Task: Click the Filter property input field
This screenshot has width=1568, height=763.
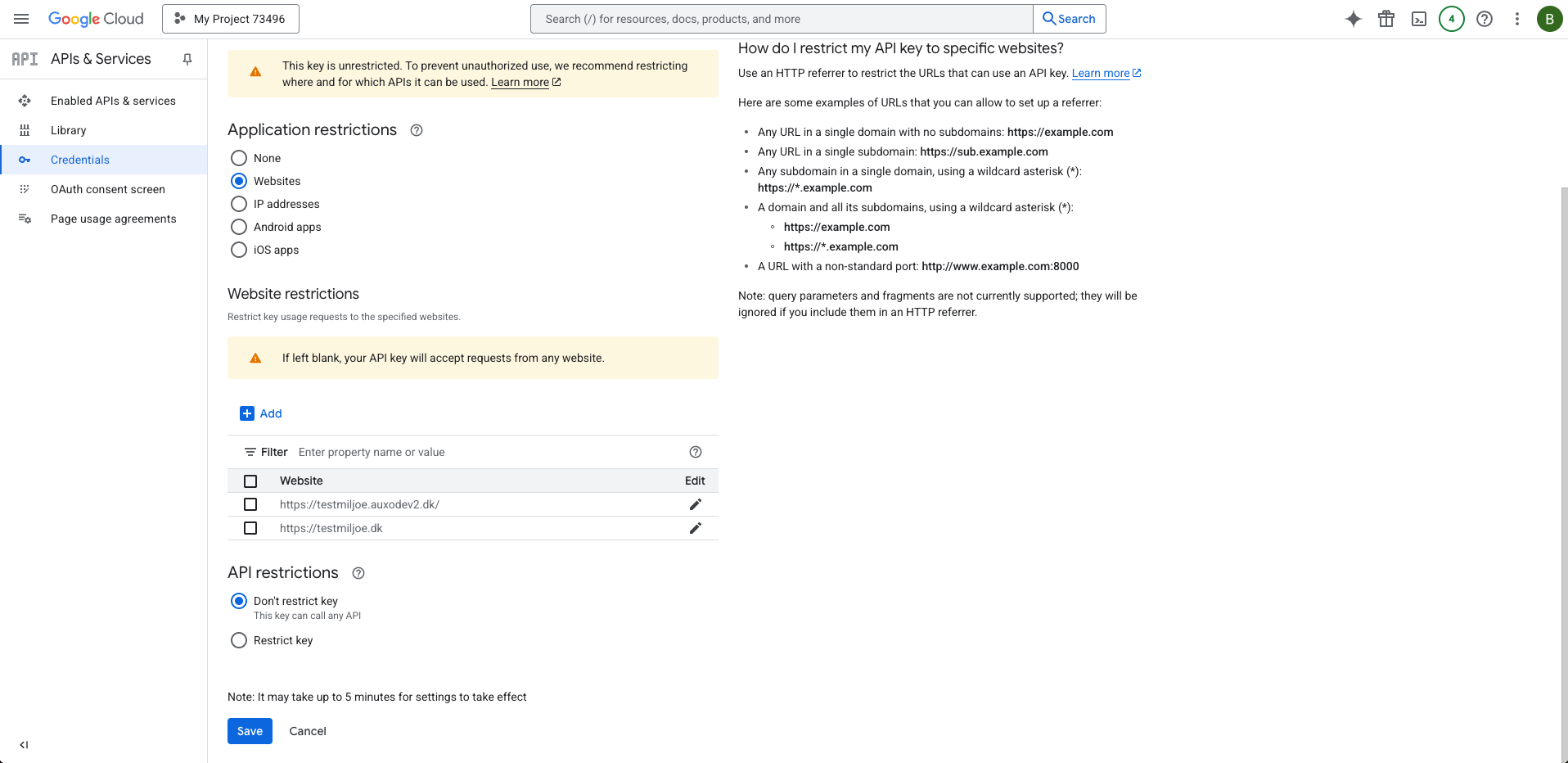Action: [x=487, y=452]
